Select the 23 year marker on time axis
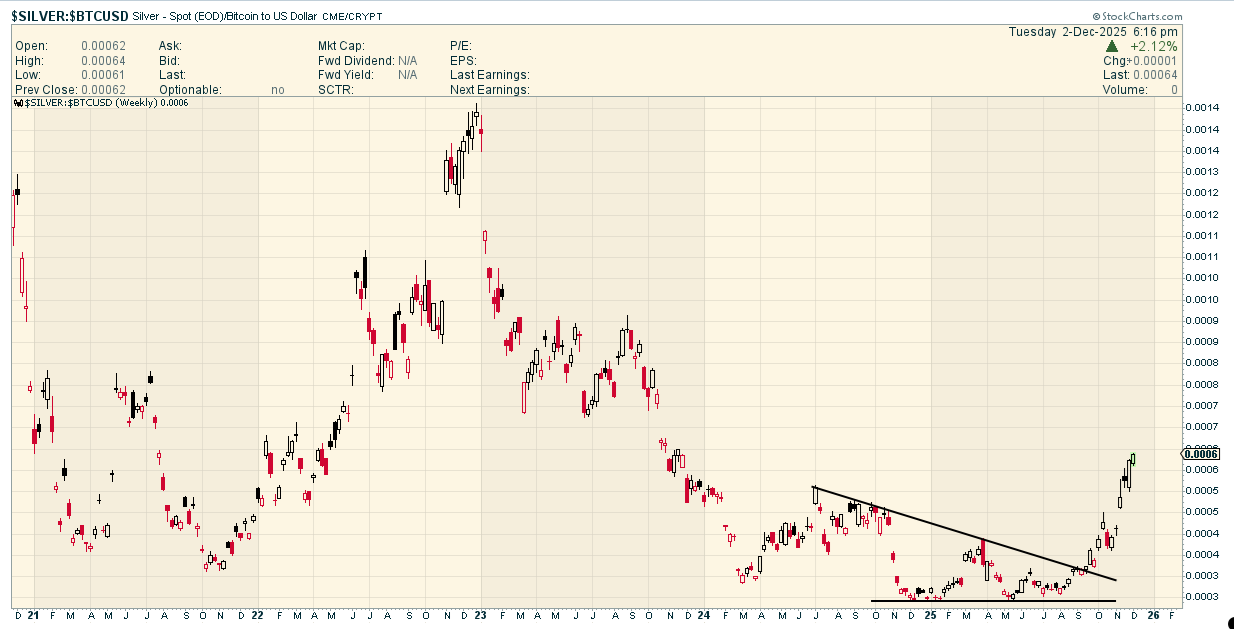The width and height of the screenshot is (1234, 629). 481,615
